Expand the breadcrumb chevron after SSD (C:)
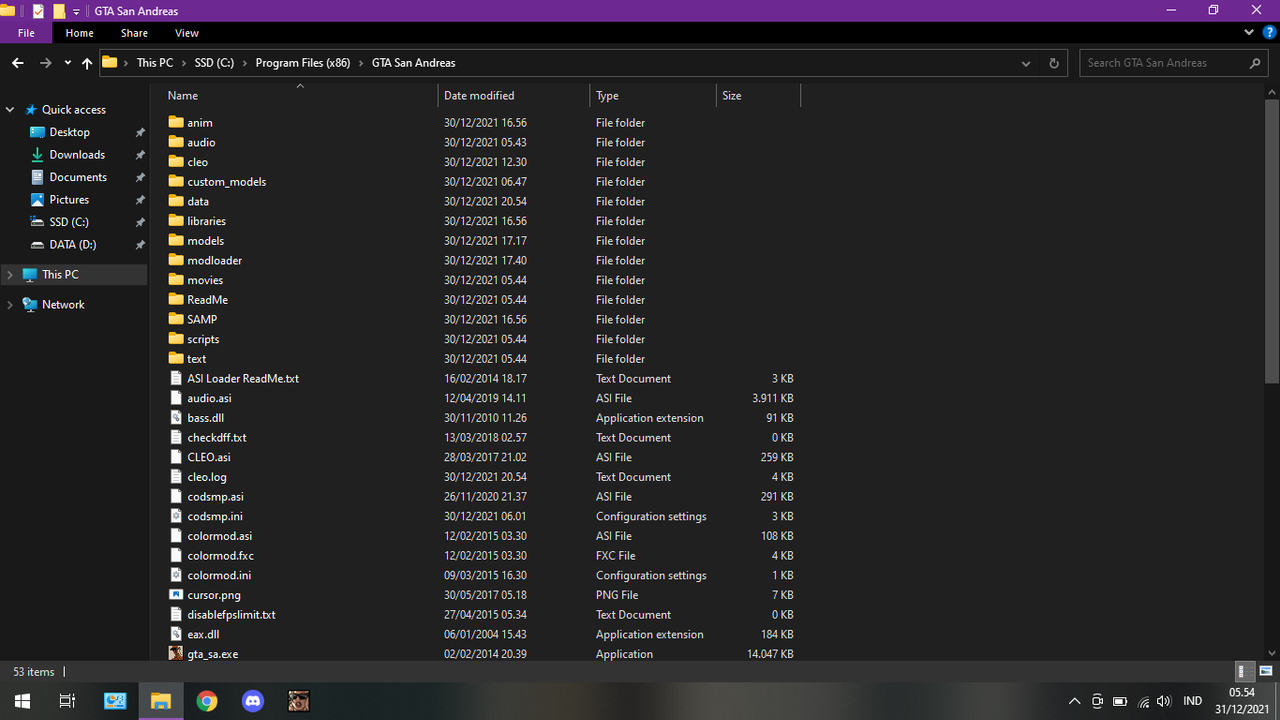 click(244, 63)
